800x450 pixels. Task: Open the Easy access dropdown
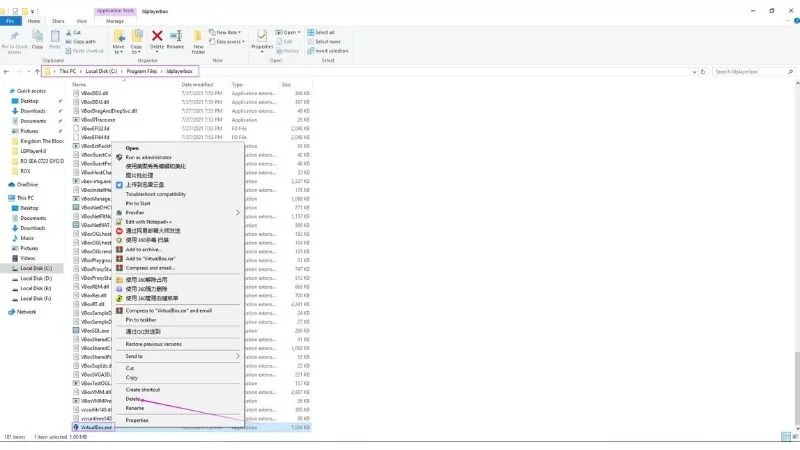tap(227, 41)
